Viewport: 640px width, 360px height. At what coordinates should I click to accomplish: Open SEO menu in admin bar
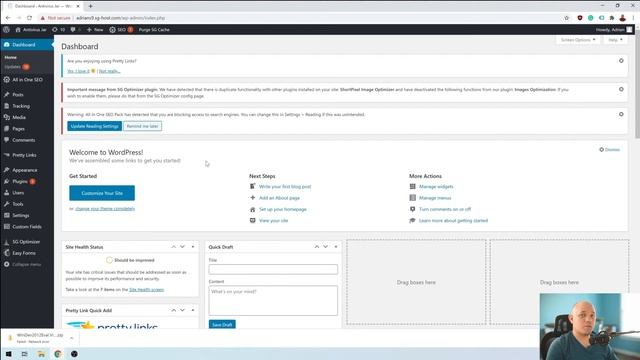[x=121, y=29]
